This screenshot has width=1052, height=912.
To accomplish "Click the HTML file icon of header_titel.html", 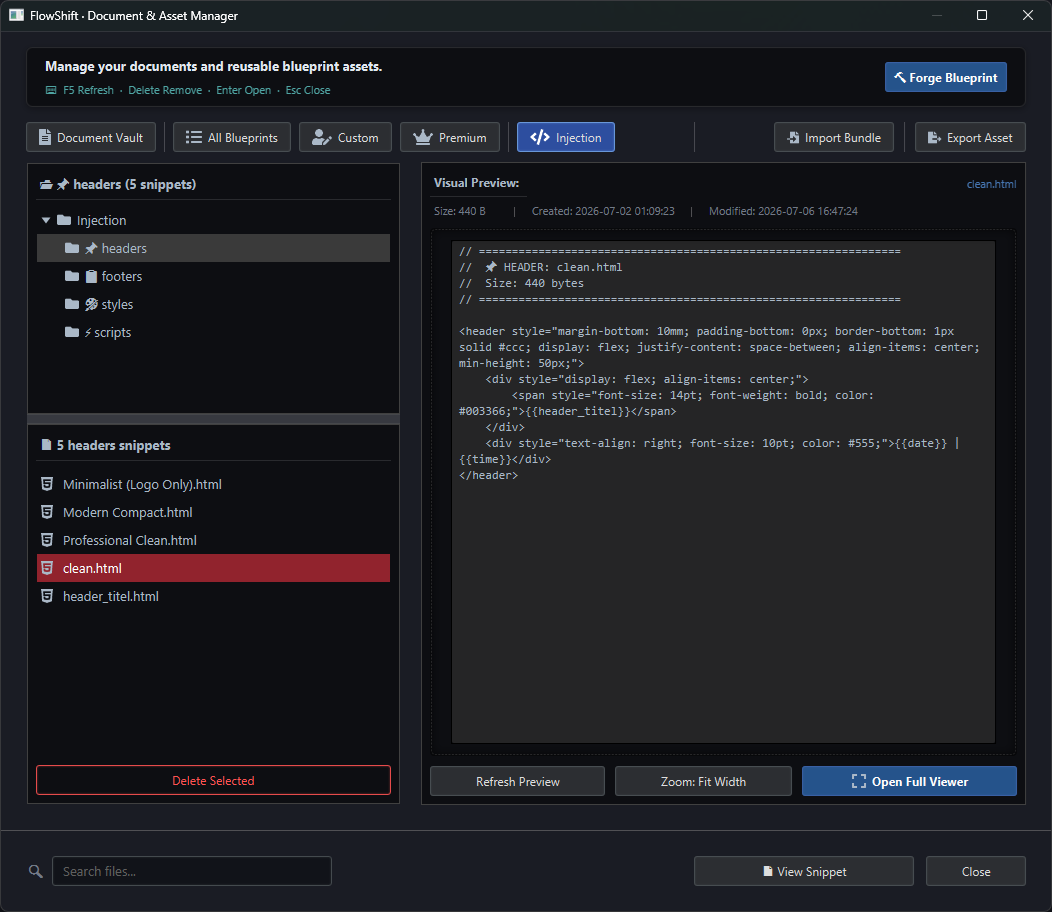I will pos(47,596).
